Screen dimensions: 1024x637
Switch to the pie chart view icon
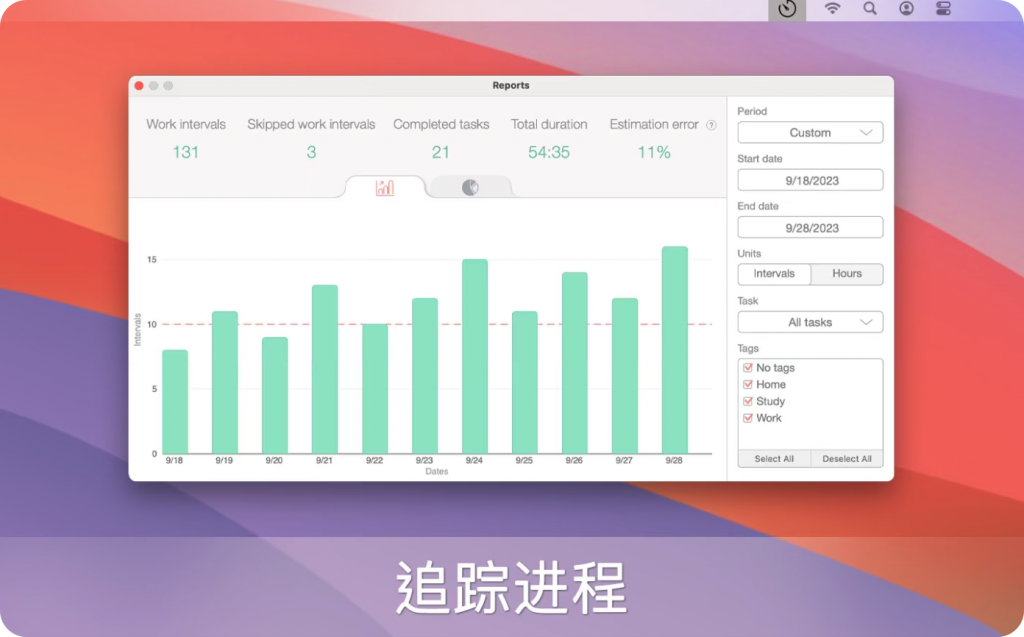click(x=471, y=187)
